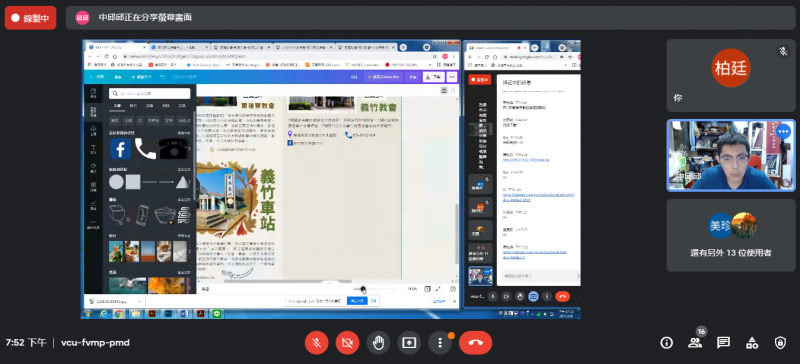Click the blue 停止共用 stop sharing button
Screen dimensions: 800x364
pos(357,301)
